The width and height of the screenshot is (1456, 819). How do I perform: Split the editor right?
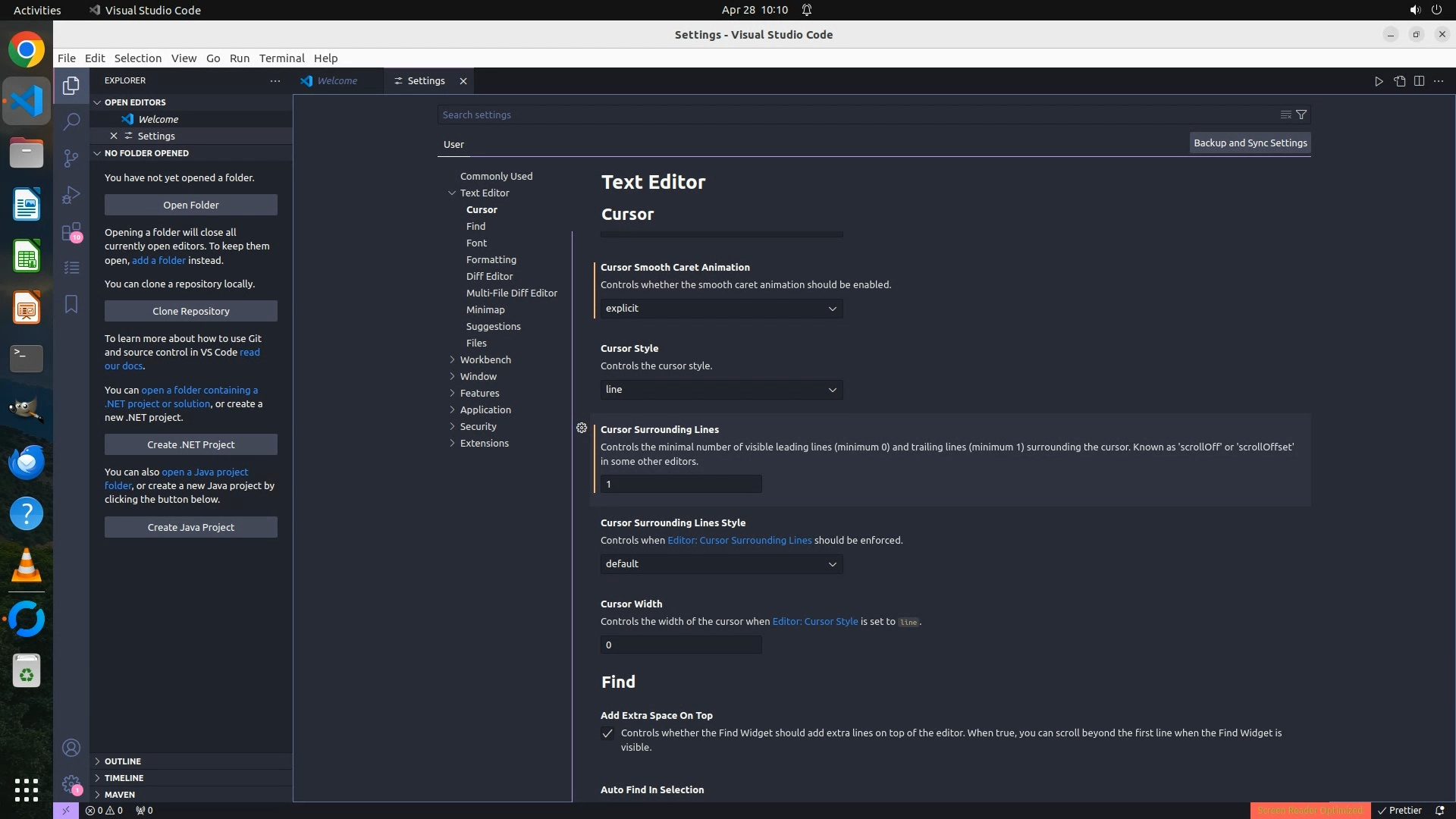pyautogui.click(x=1419, y=81)
